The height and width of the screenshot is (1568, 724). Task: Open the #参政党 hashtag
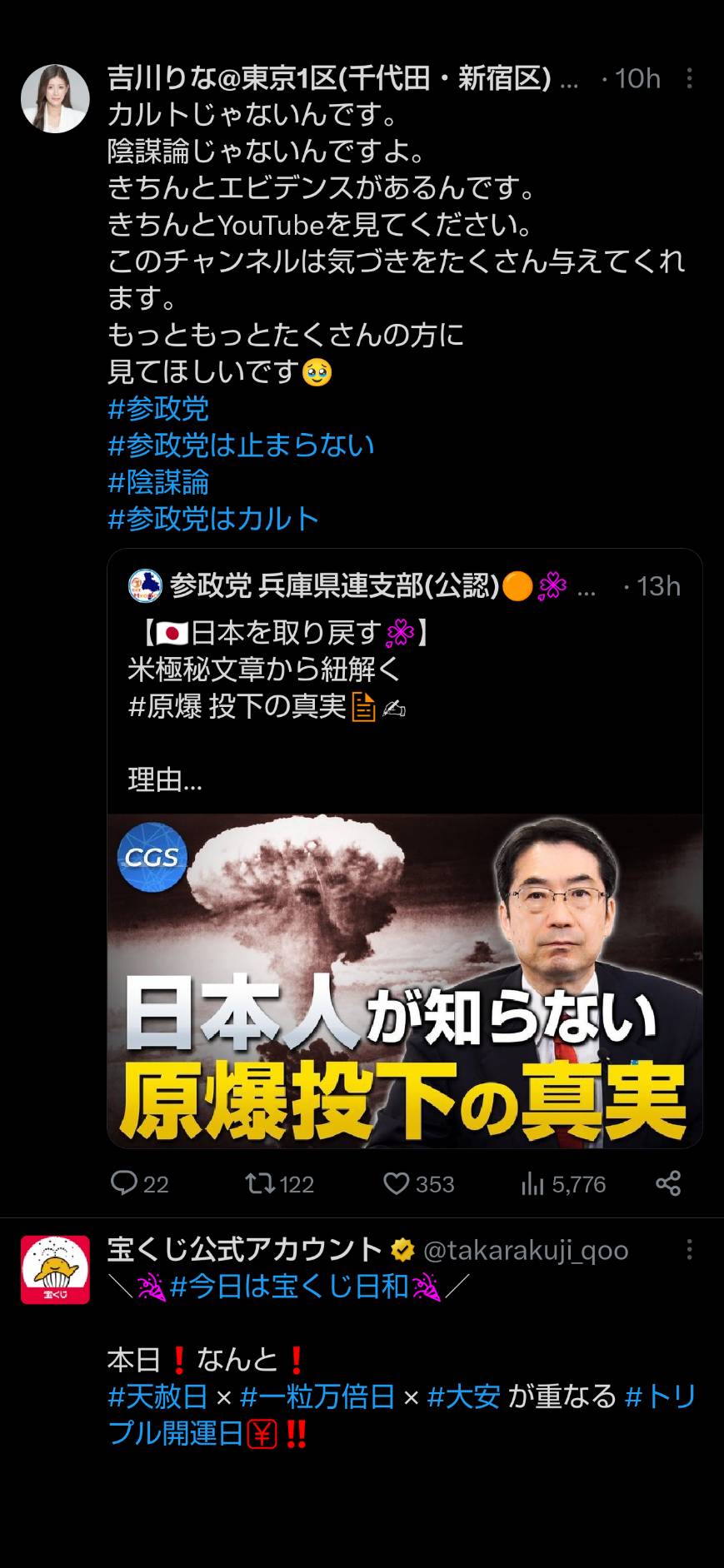coord(158,408)
